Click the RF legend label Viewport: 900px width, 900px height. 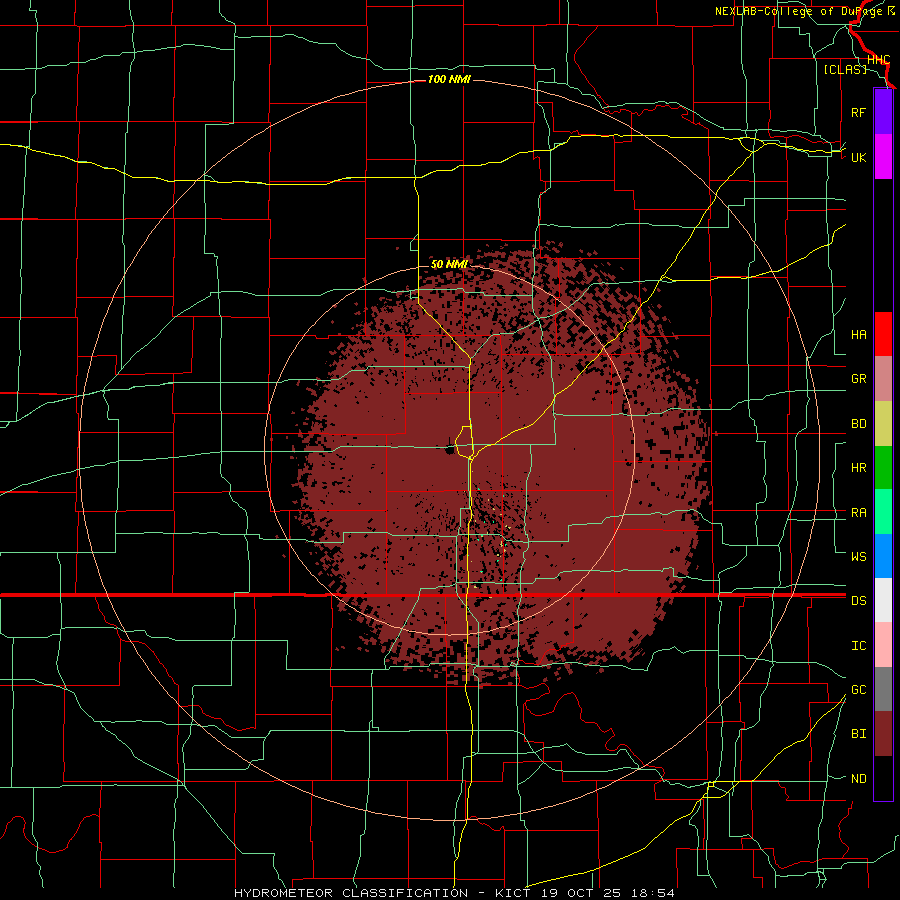[x=858, y=112]
